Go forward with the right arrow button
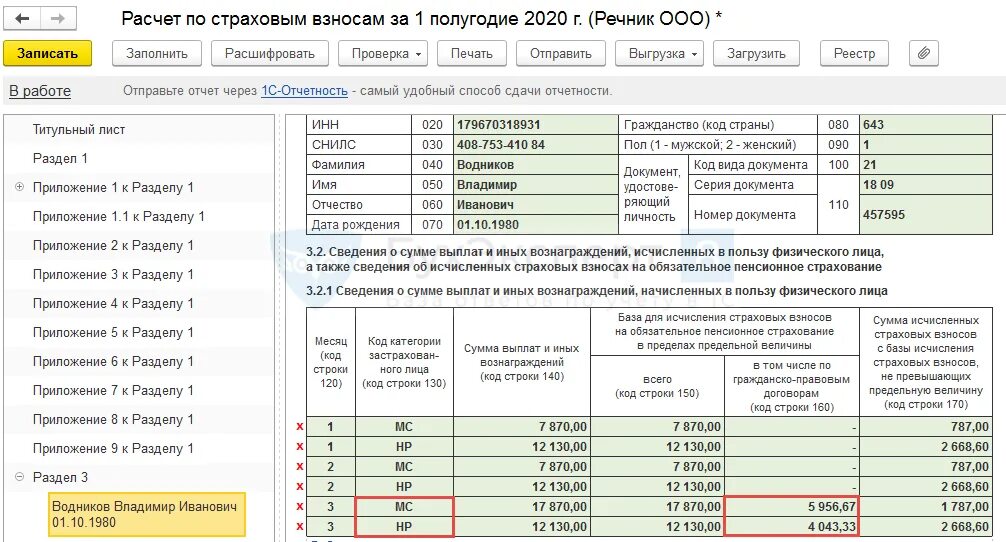The height and width of the screenshot is (542, 1006). pos(58,19)
